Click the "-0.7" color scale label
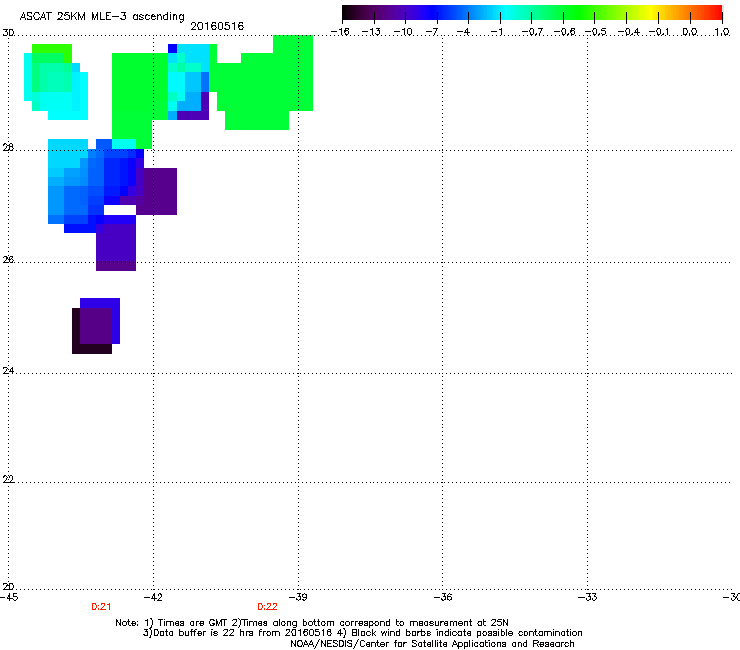The image size is (740, 650). click(x=532, y=32)
